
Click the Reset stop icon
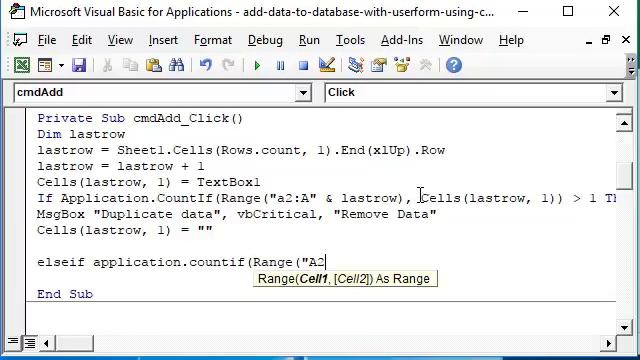(303, 65)
